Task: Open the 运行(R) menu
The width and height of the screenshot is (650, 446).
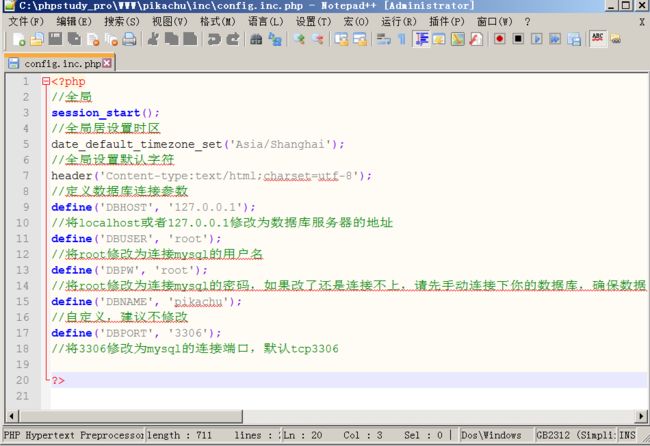Action: point(398,22)
